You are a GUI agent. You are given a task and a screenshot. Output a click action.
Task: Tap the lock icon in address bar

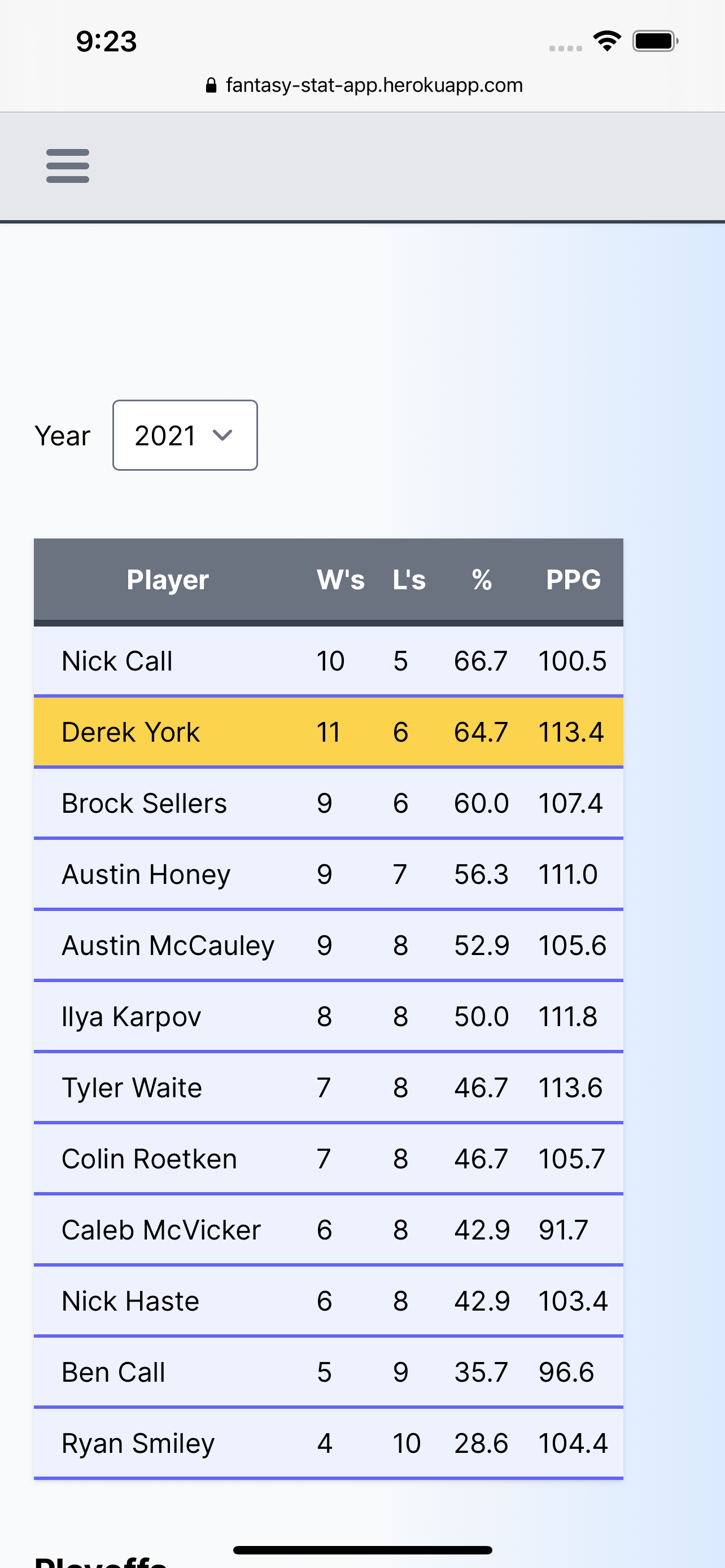[211, 85]
